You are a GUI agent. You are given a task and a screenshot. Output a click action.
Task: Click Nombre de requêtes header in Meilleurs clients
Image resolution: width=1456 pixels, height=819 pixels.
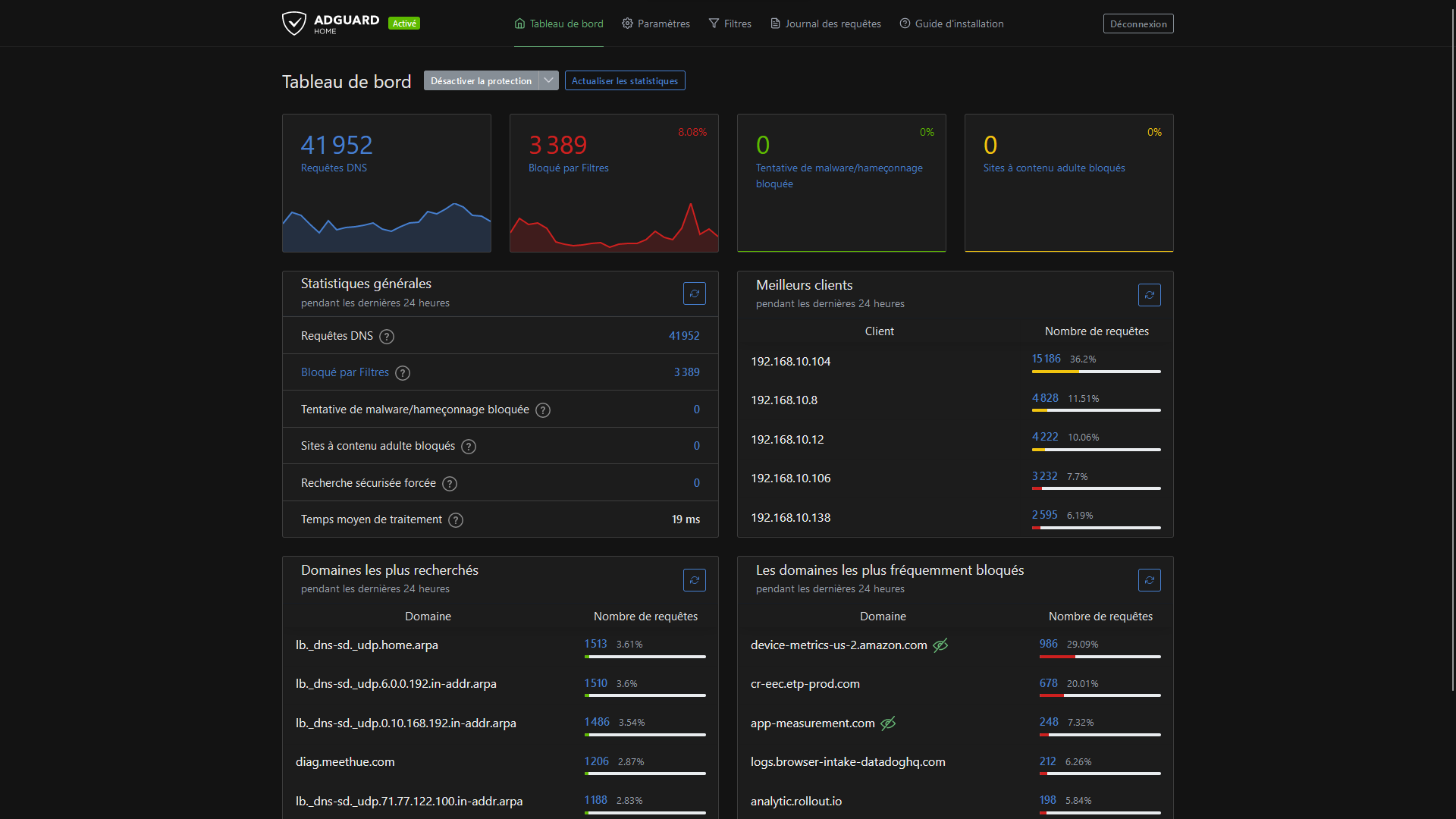pos(1097,331)
